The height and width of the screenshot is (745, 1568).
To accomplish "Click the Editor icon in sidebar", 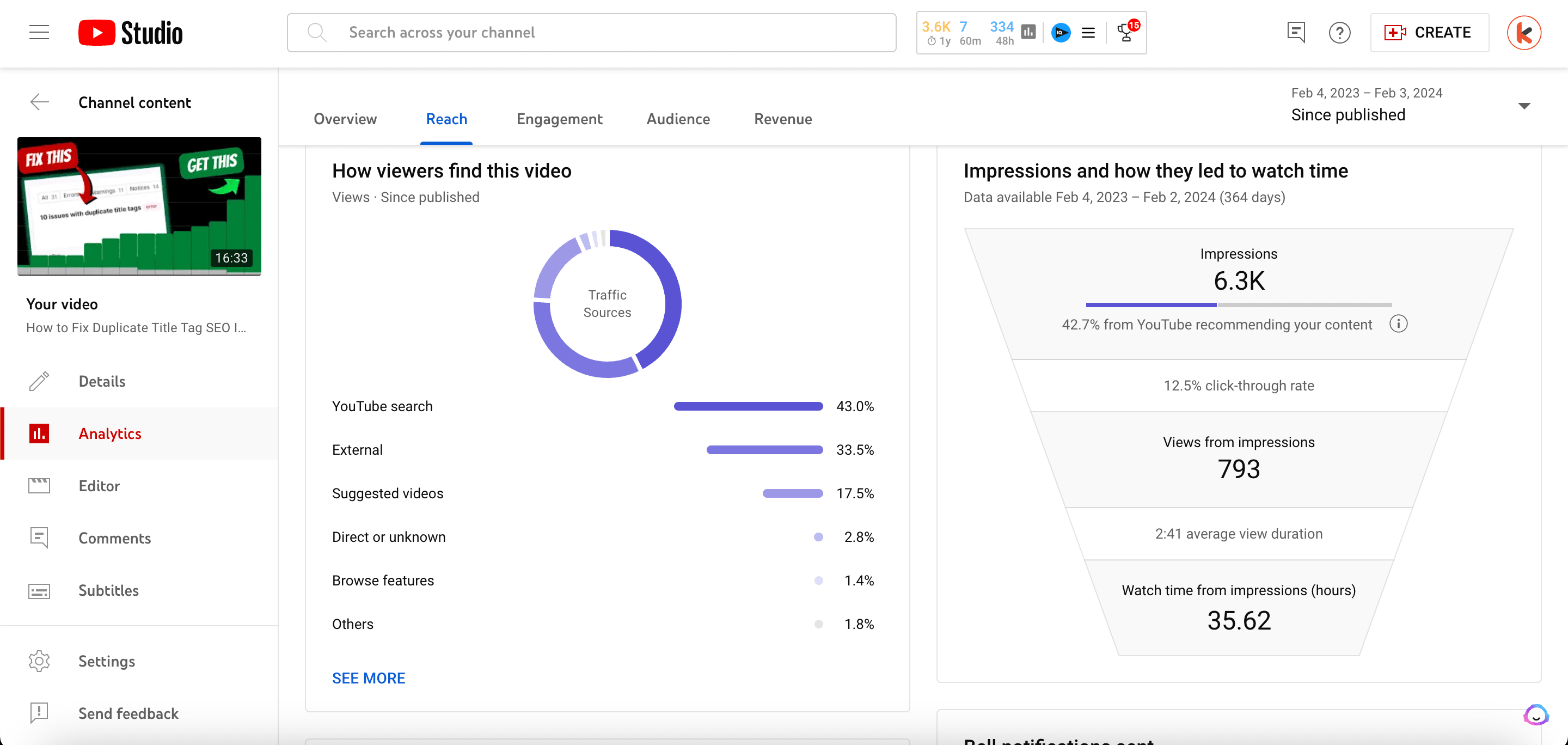I will click(x=40, y=485).
